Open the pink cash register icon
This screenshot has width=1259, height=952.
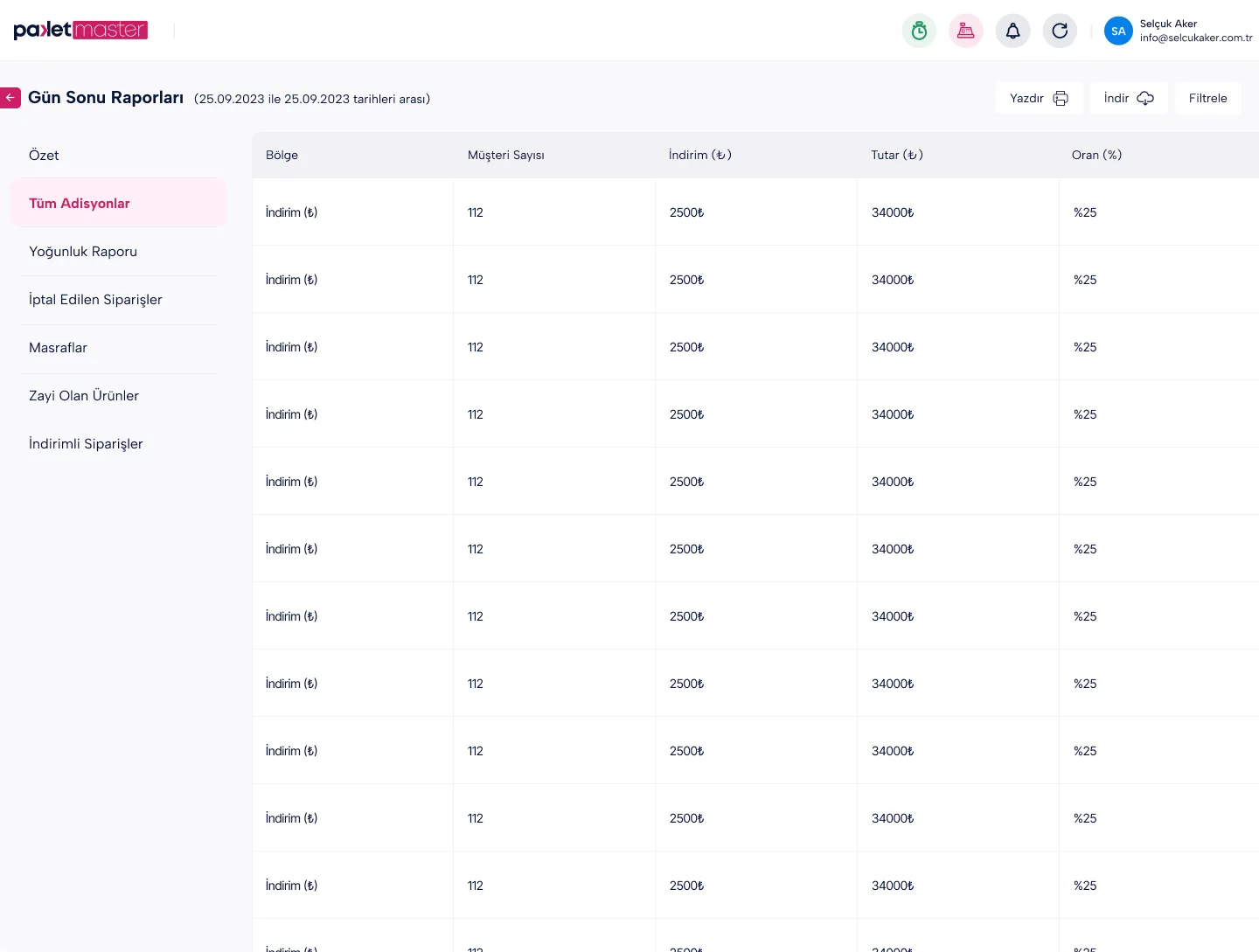966,31
